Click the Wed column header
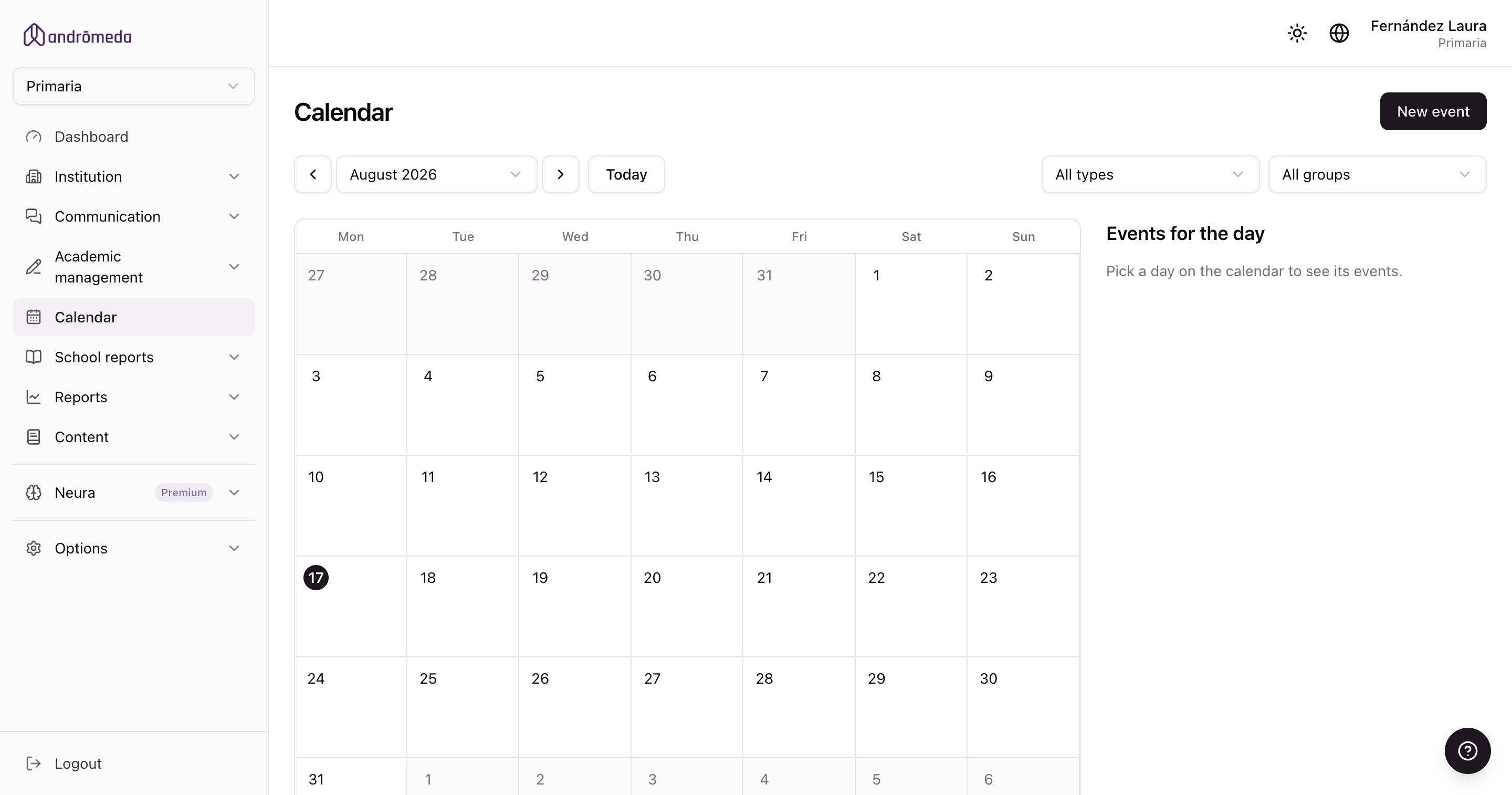Viewport: 1512px width, 795px height. (575, 237)
